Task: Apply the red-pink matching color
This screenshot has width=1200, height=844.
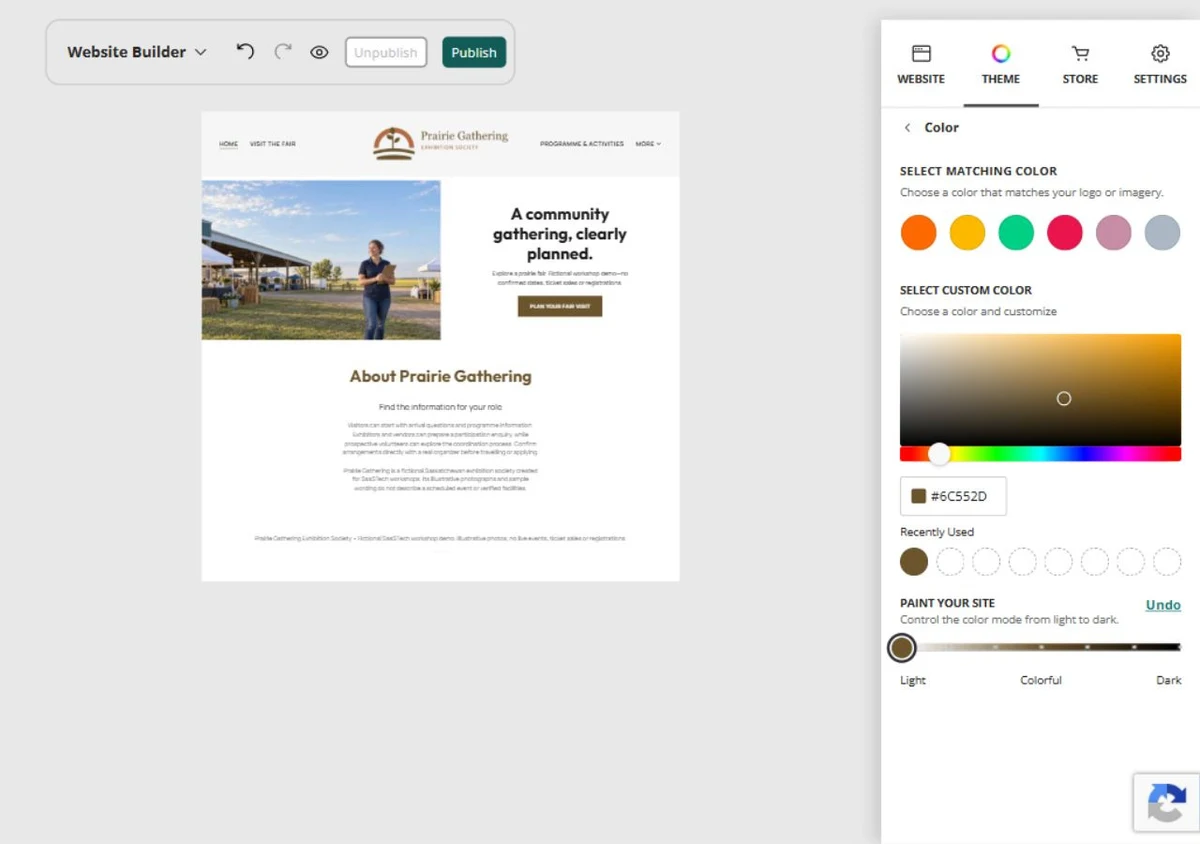Action: point(1065,232)
